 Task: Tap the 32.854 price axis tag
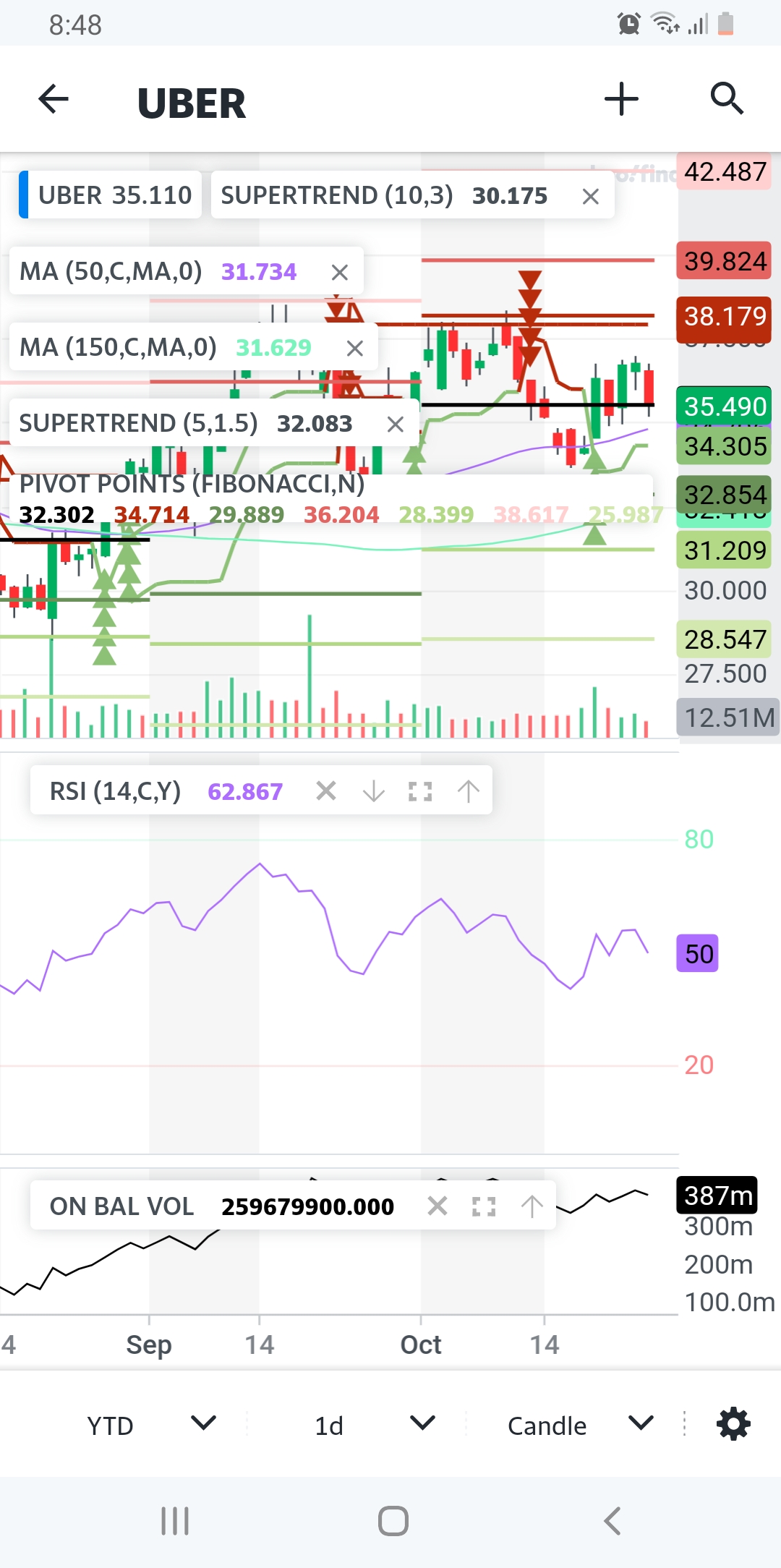click(x=725, y=495)
